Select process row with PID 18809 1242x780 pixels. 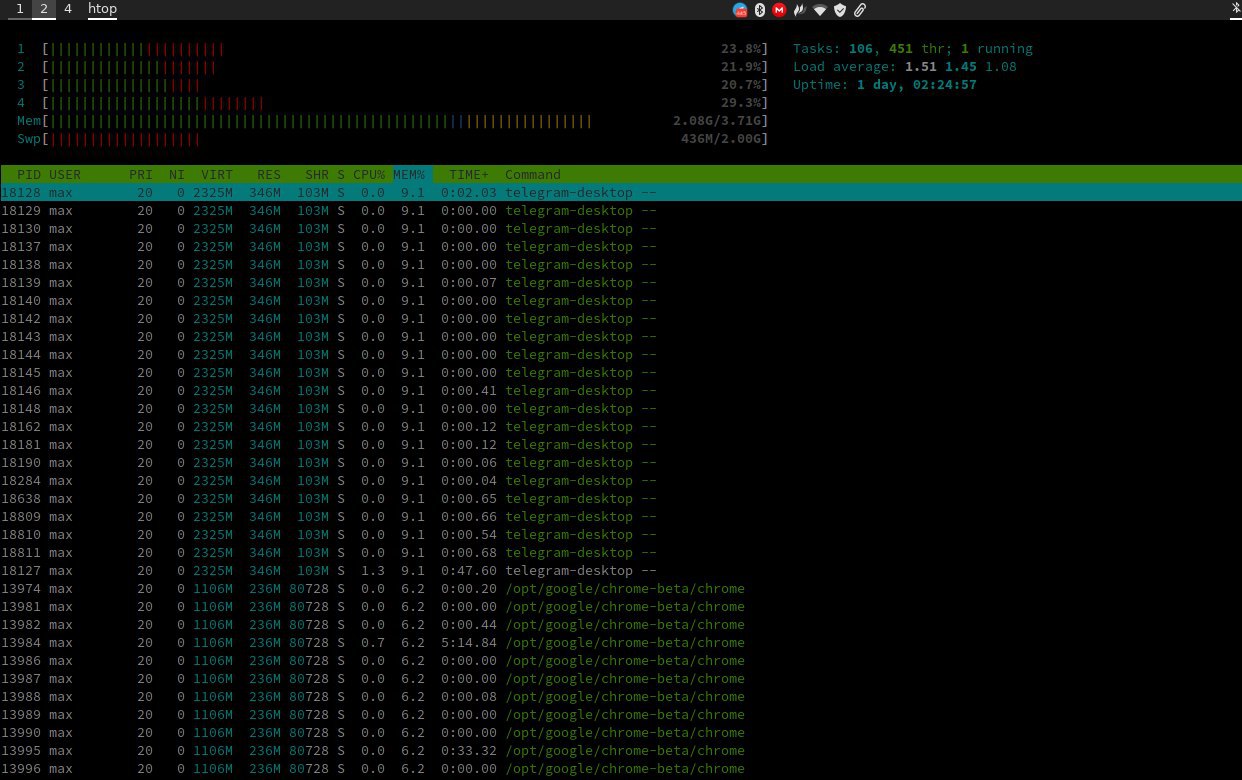pos(621,516)
